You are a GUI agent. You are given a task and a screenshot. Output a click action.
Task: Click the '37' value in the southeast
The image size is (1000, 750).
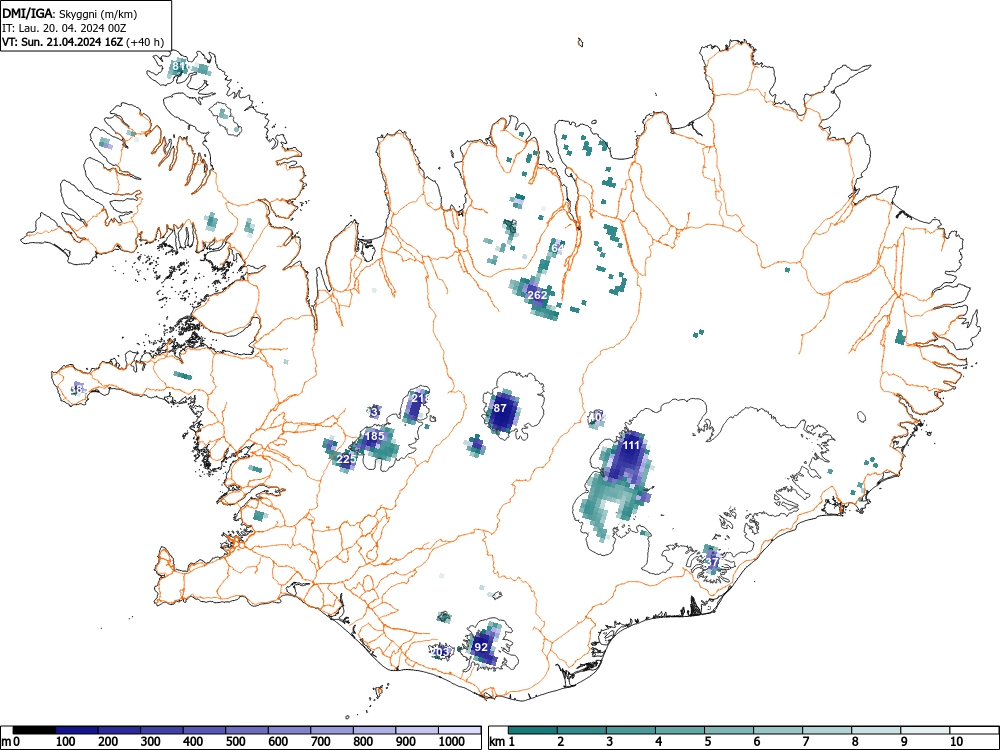(x=713, y=562)
